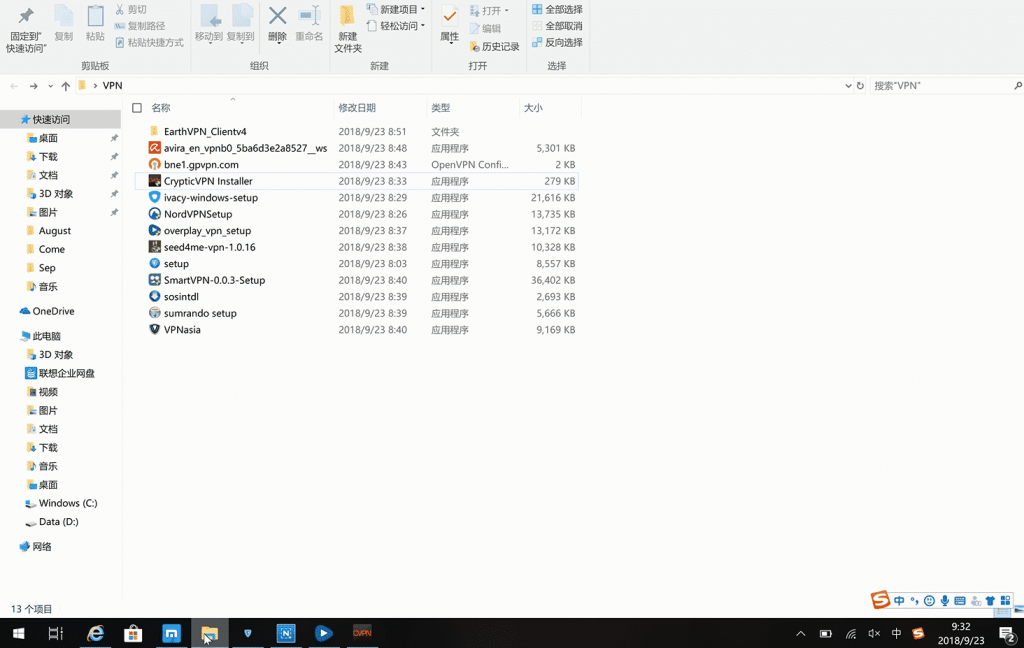The image size is (1024, 648).
Task: Click Select none (全部取消)
Action: (x=557, y=25)
